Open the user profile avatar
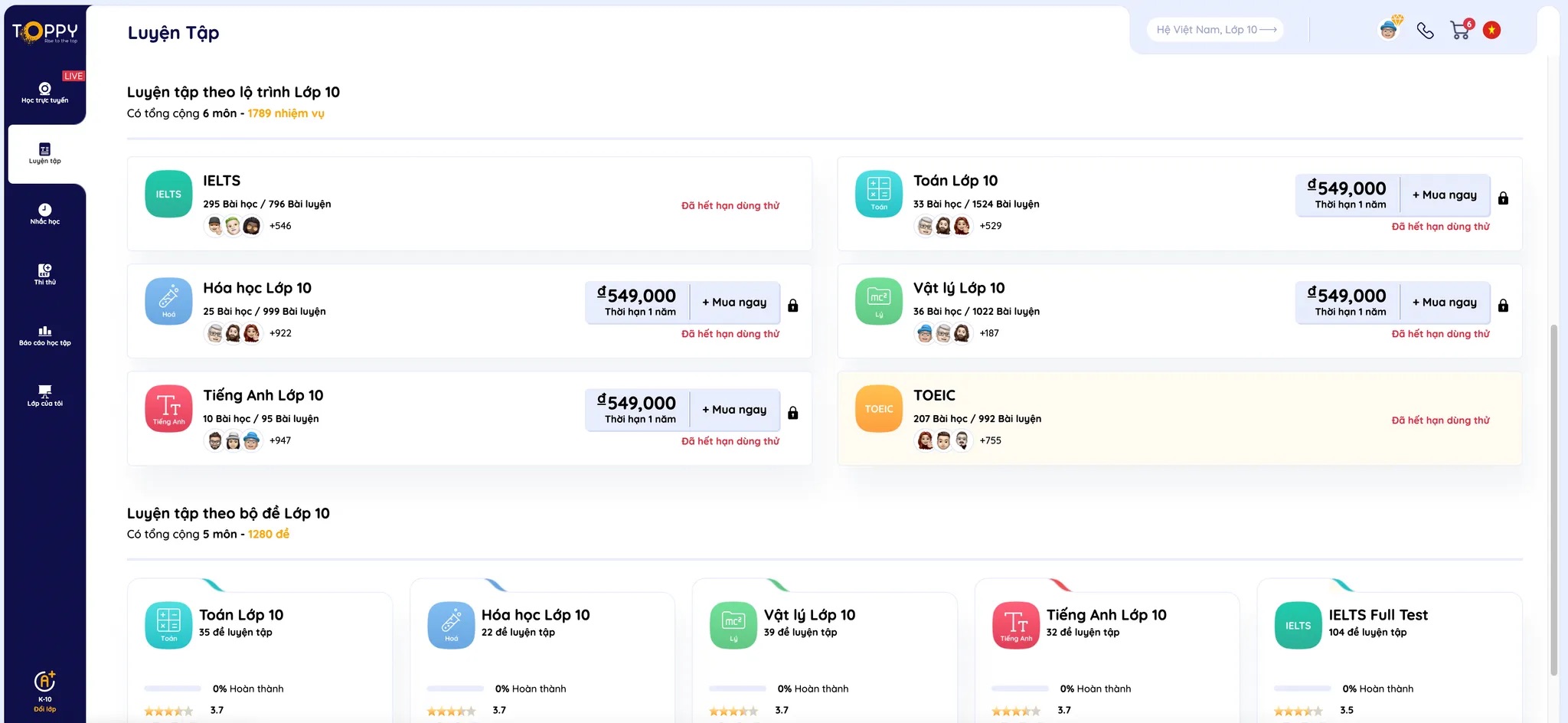Image resolution: width=1568 pixels, height=723 pixels. (x=1389, y=29)
